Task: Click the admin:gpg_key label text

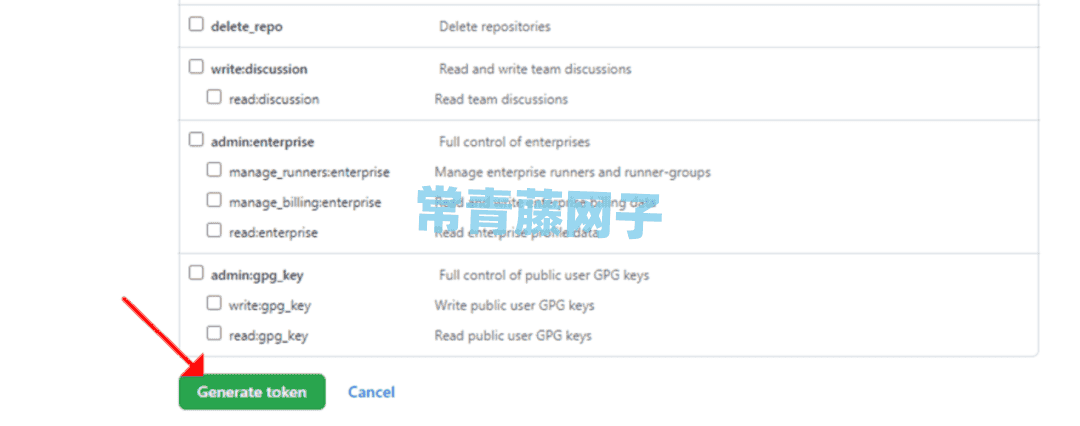Action: pyautogui.click(x=257, y=275)
